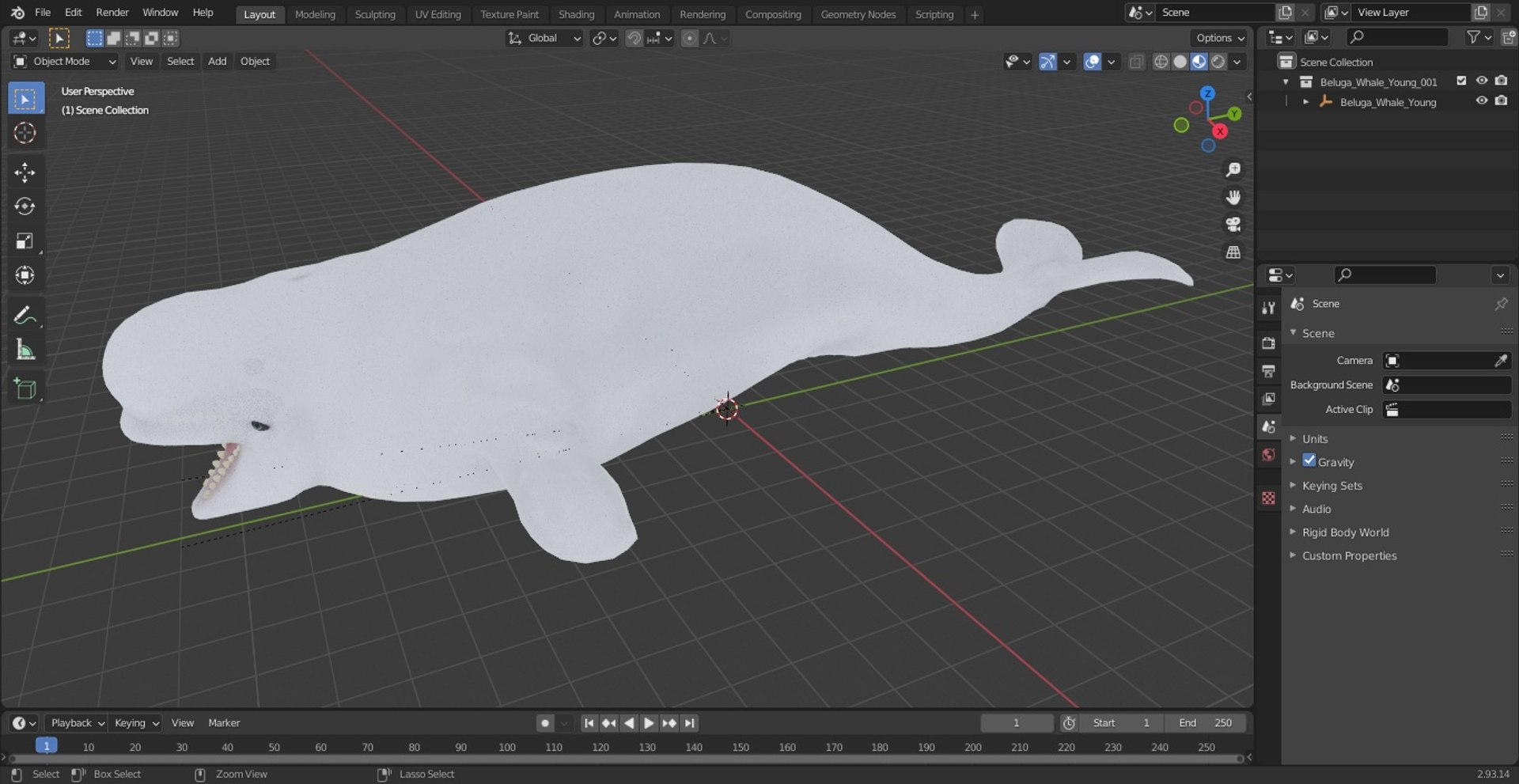Select the Transform tool
This screenshot has width=1519, height=784.
(x=25, y=275)
